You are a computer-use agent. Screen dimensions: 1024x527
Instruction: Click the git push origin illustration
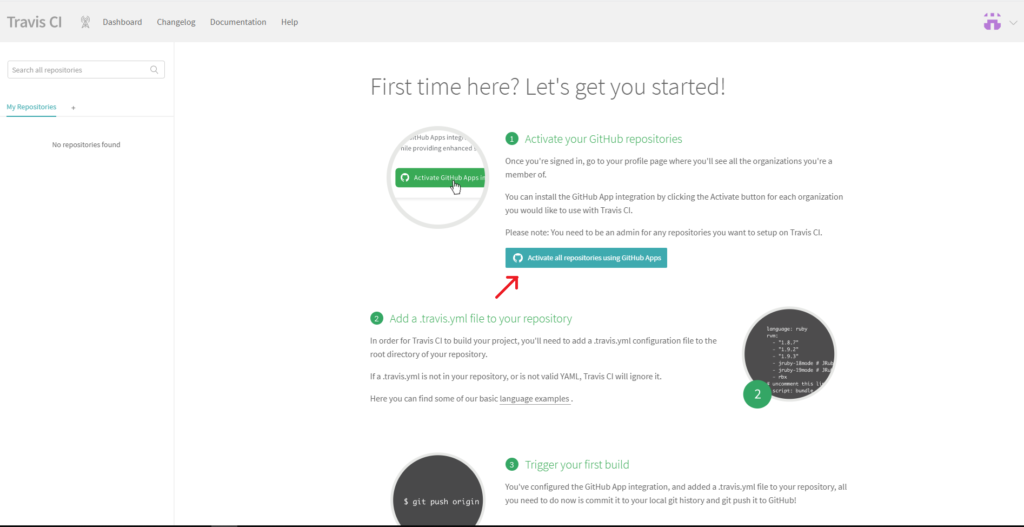pos(441,495)
